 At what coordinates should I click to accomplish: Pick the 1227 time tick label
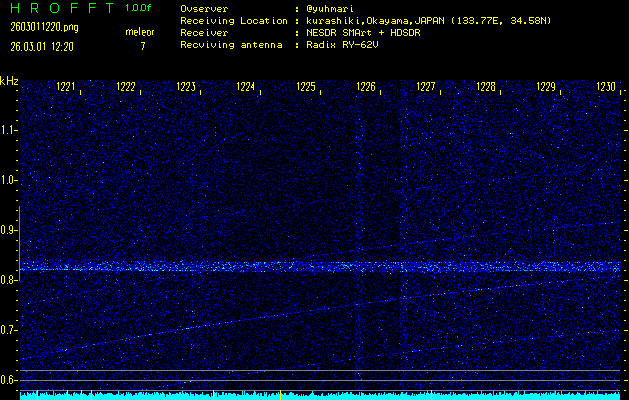click(x=426, y=87)
